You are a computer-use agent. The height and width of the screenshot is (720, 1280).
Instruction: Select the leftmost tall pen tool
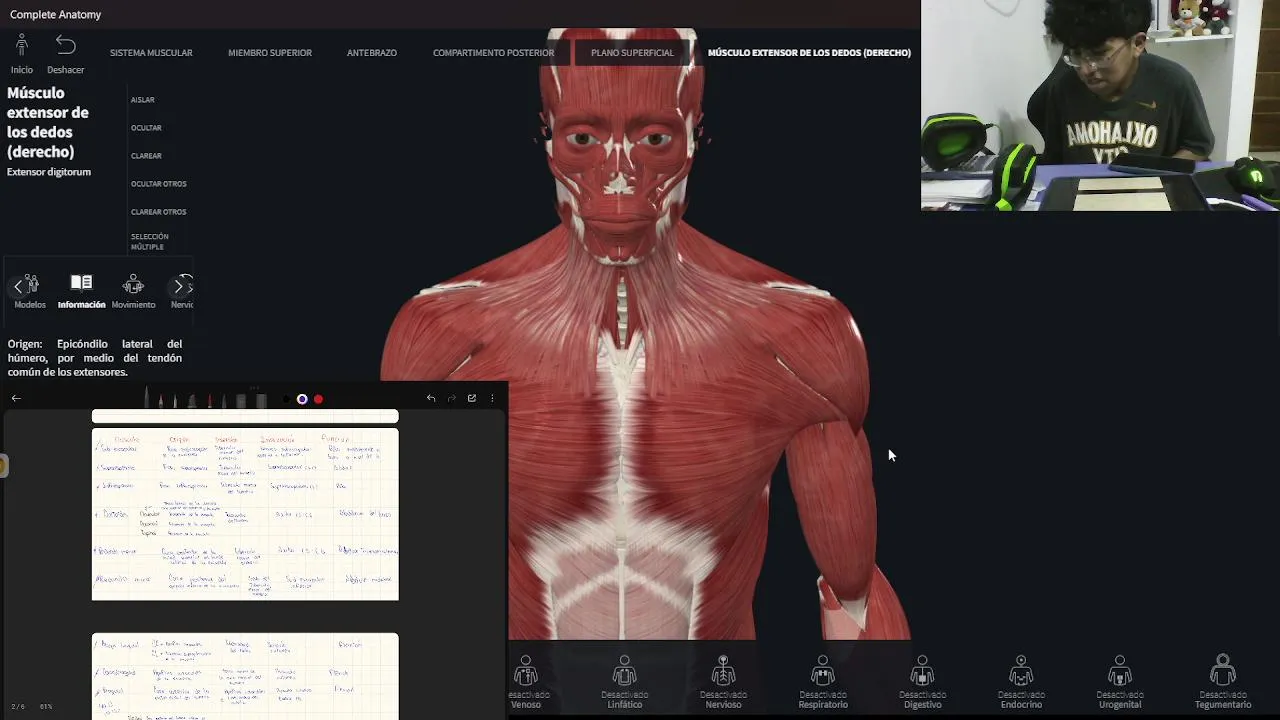147,397
